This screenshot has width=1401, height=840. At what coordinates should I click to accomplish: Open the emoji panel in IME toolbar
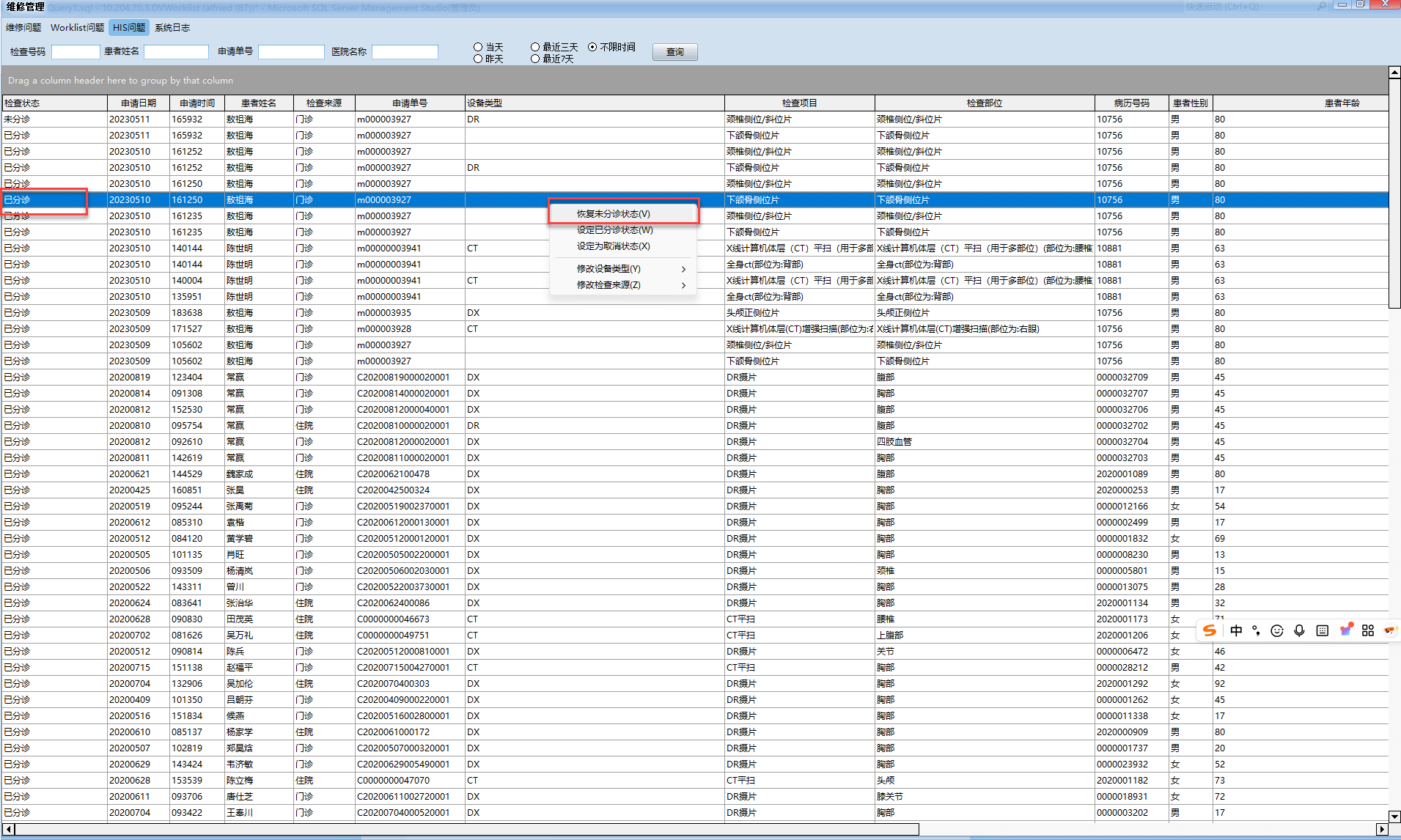[1277, 630]
